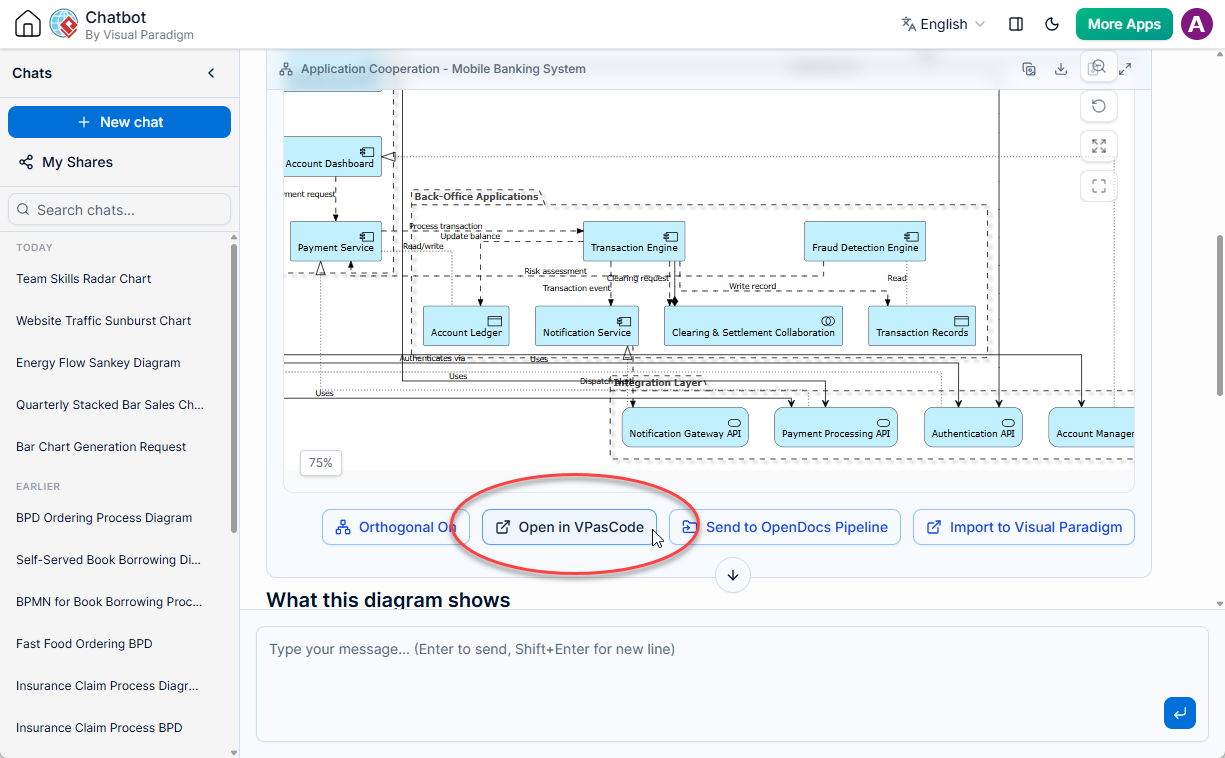Download the diagram icon

tap(1061, 69)
